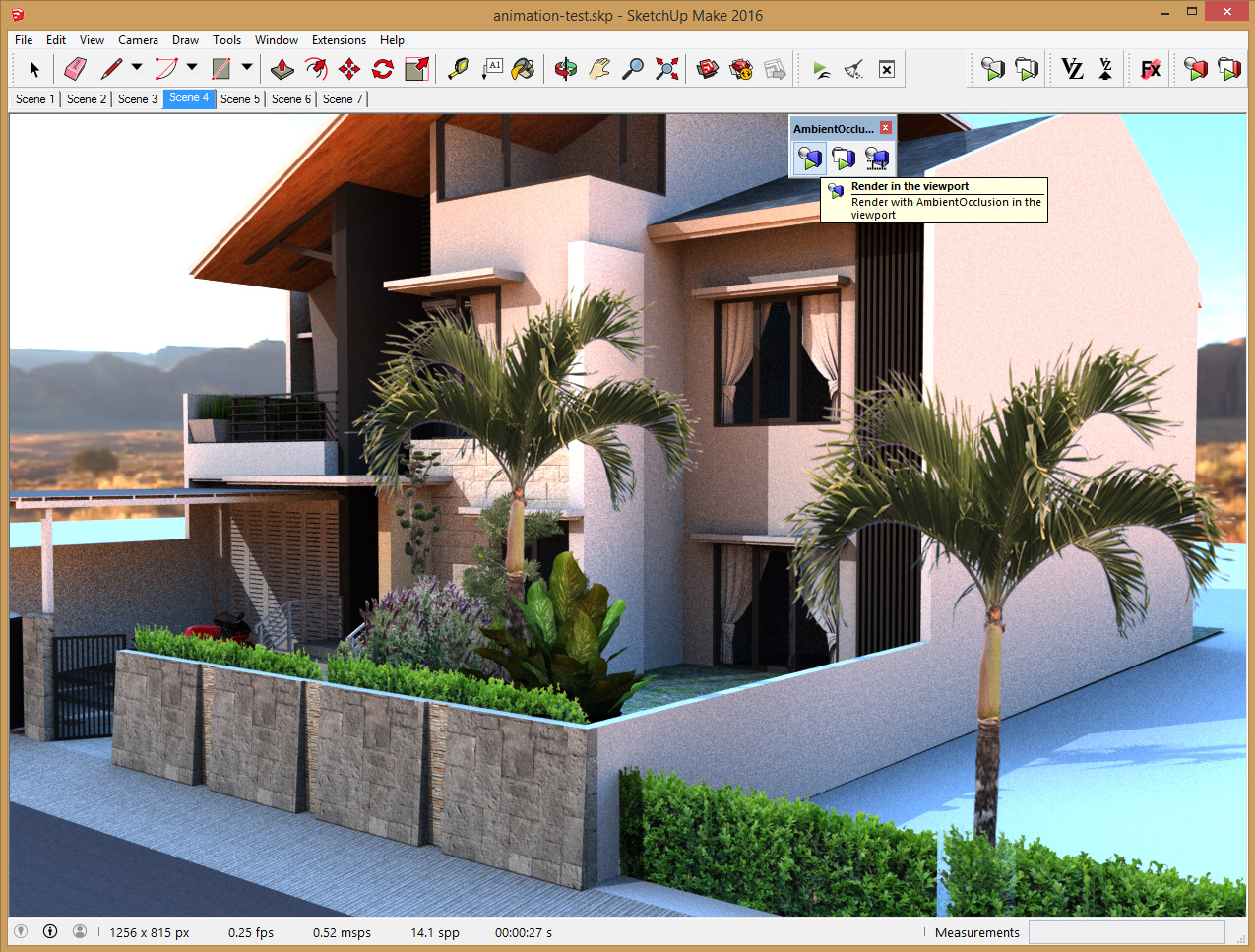
Task: Click the first green sphere render toolbar icon
Action: [993, 69]
